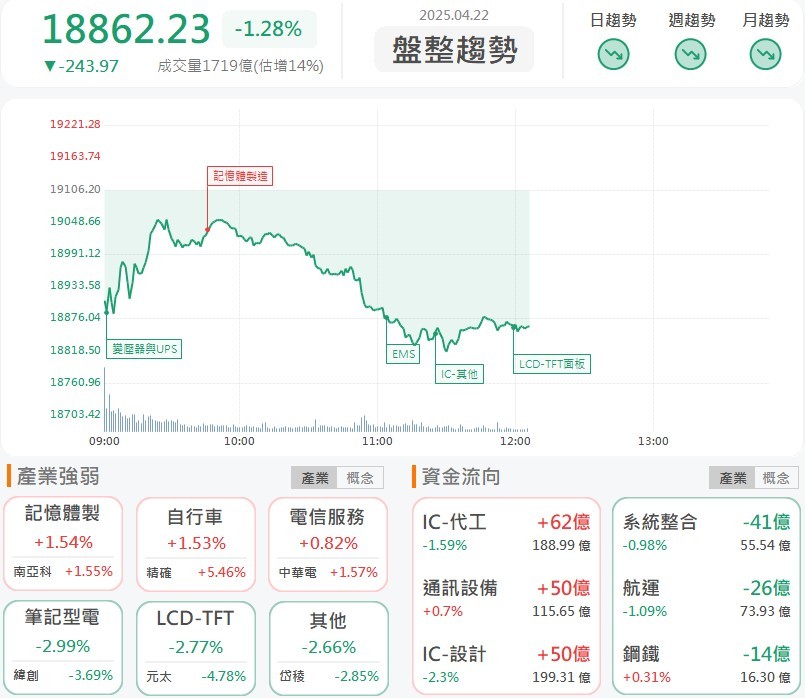Click the ▼-243.97 point change text
The image size is (805, 698).
82,66
